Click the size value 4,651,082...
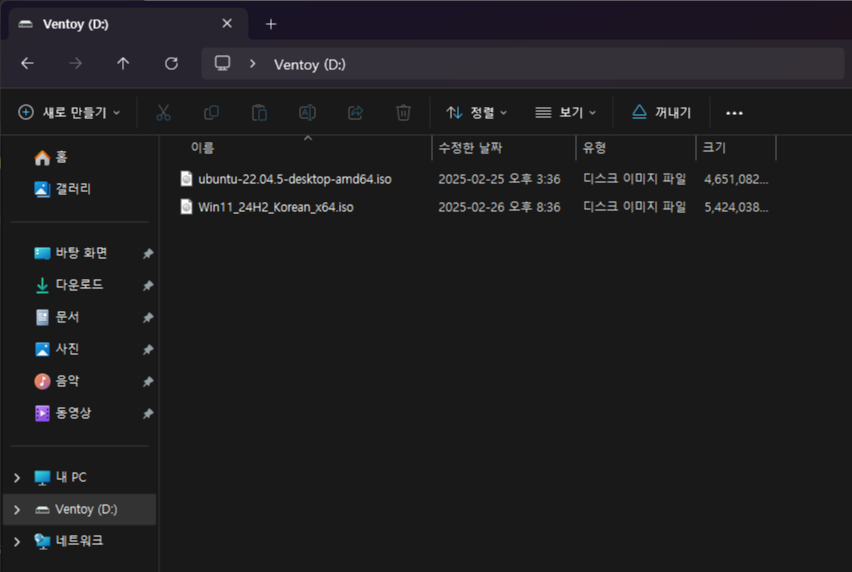The image size is (852, 572). coord(736,179)
